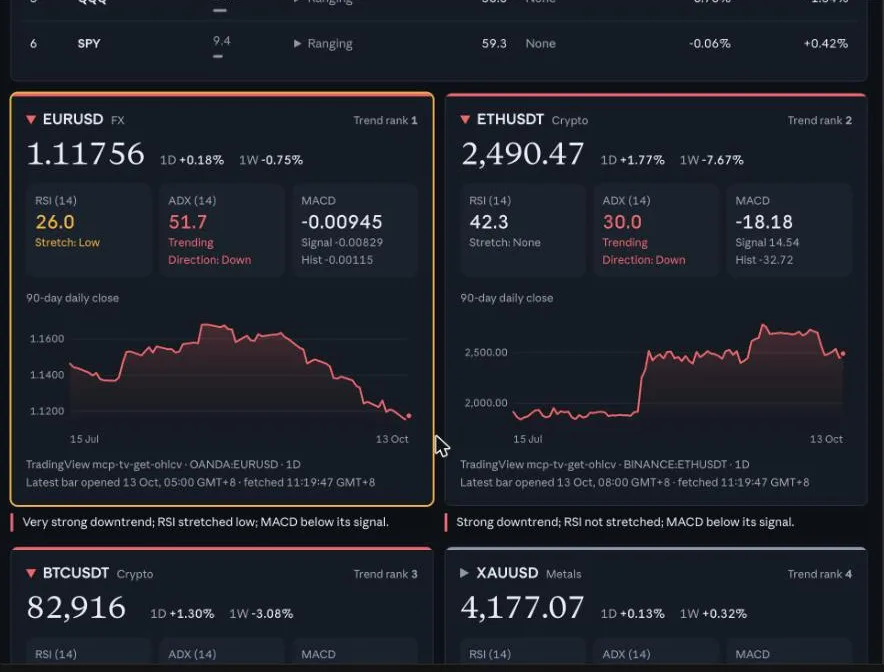Click the arrow icon before Ranging in SPY row
This screenshot has height=672, width=884.
(x=298, y=43)
